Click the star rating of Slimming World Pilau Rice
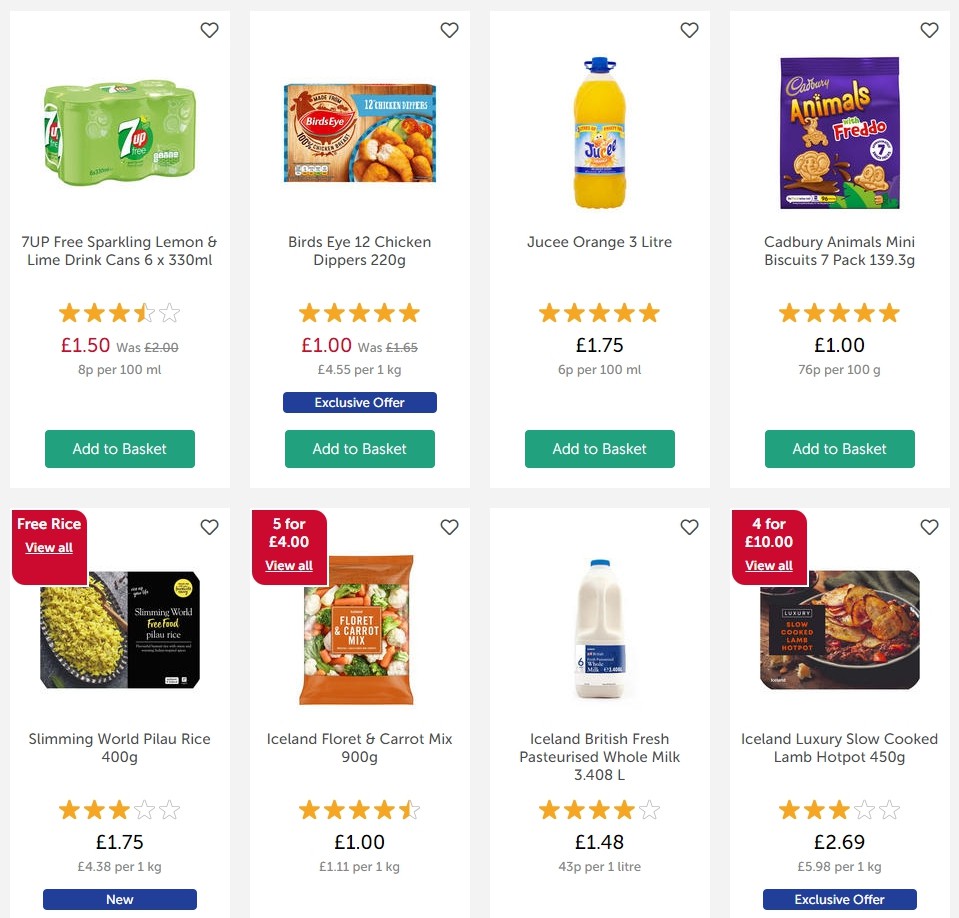959x918 pixels. point(119,809)
